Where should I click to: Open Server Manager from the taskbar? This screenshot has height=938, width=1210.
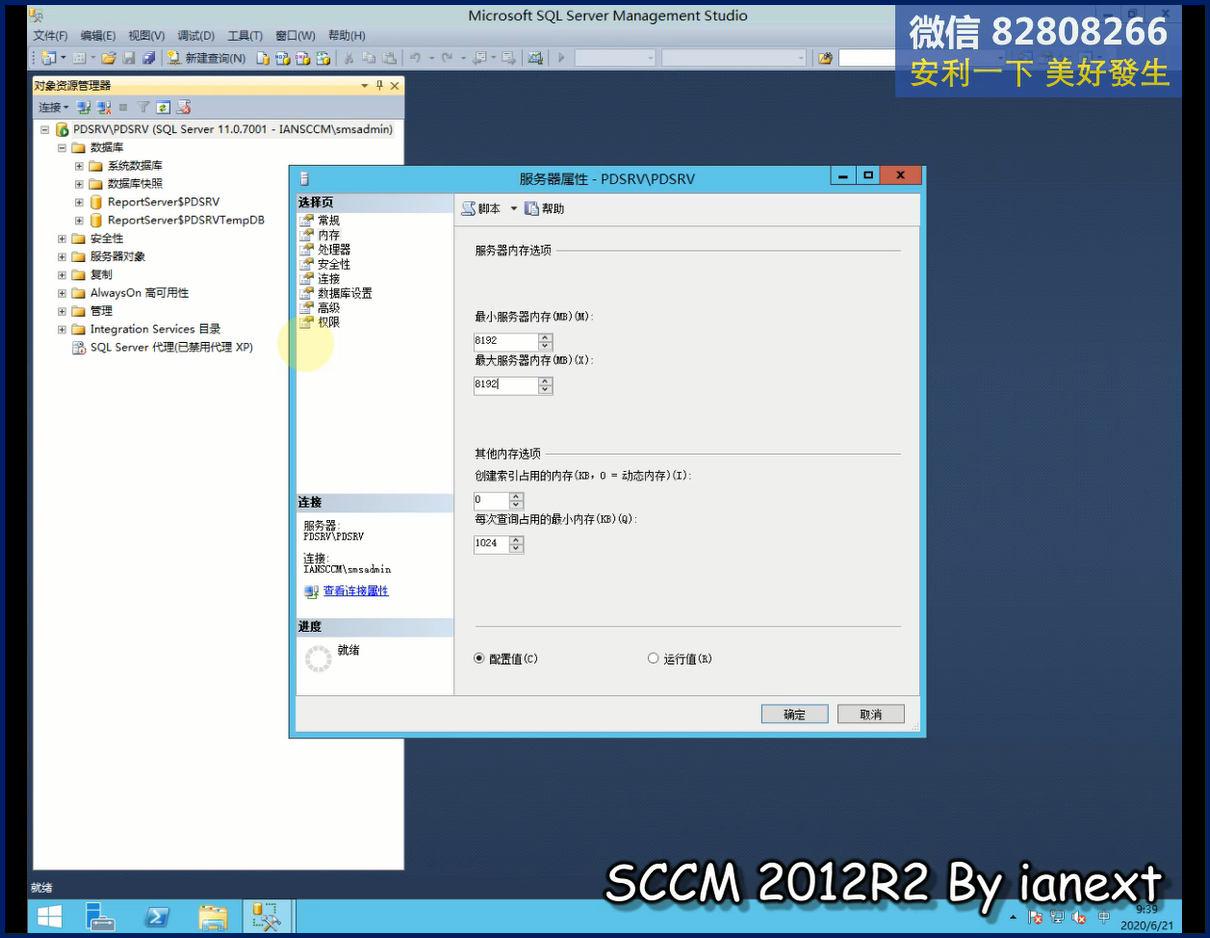tap(101, 916)
